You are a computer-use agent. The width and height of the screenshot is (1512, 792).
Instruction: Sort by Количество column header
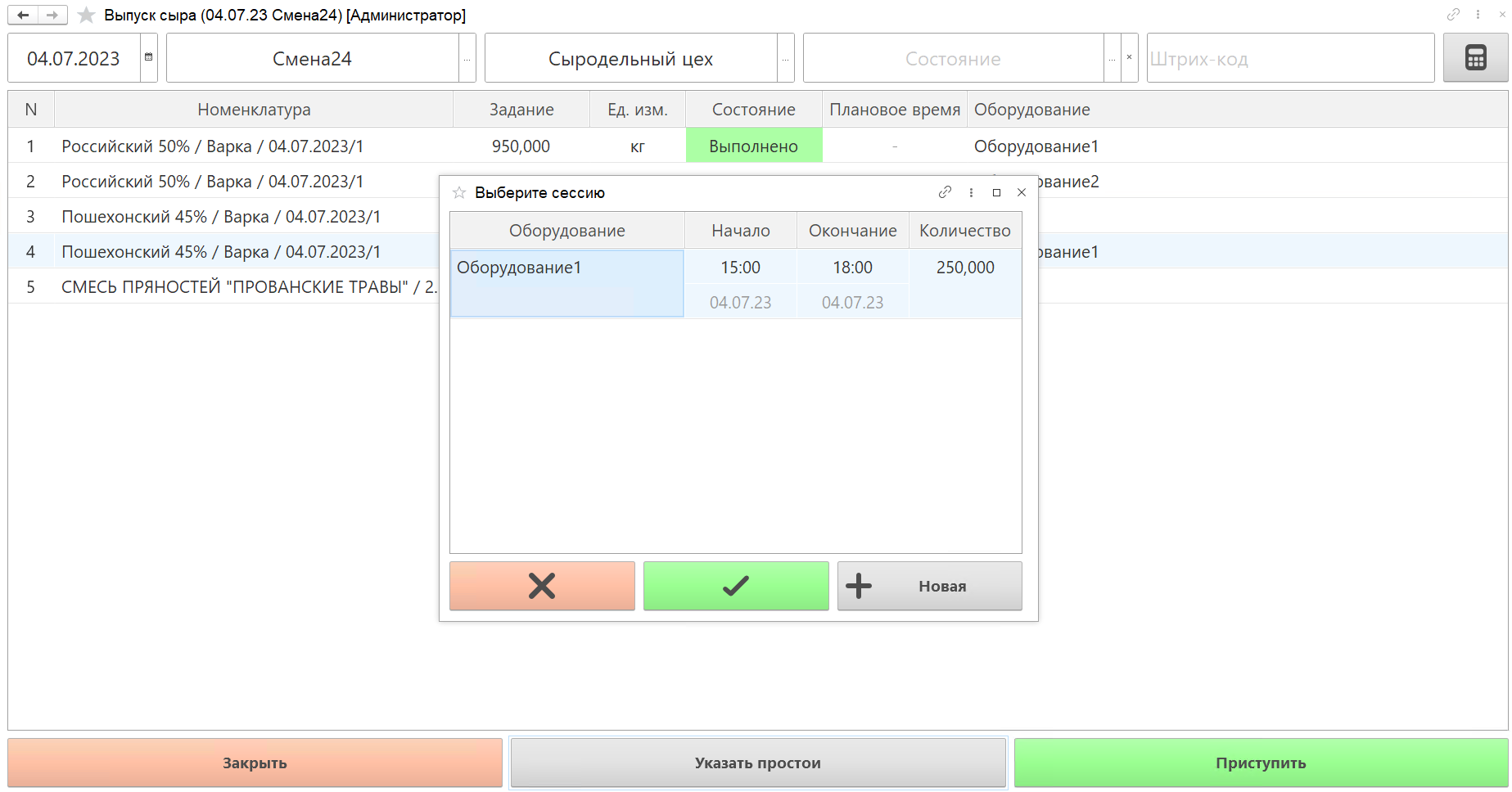[964, 231]
